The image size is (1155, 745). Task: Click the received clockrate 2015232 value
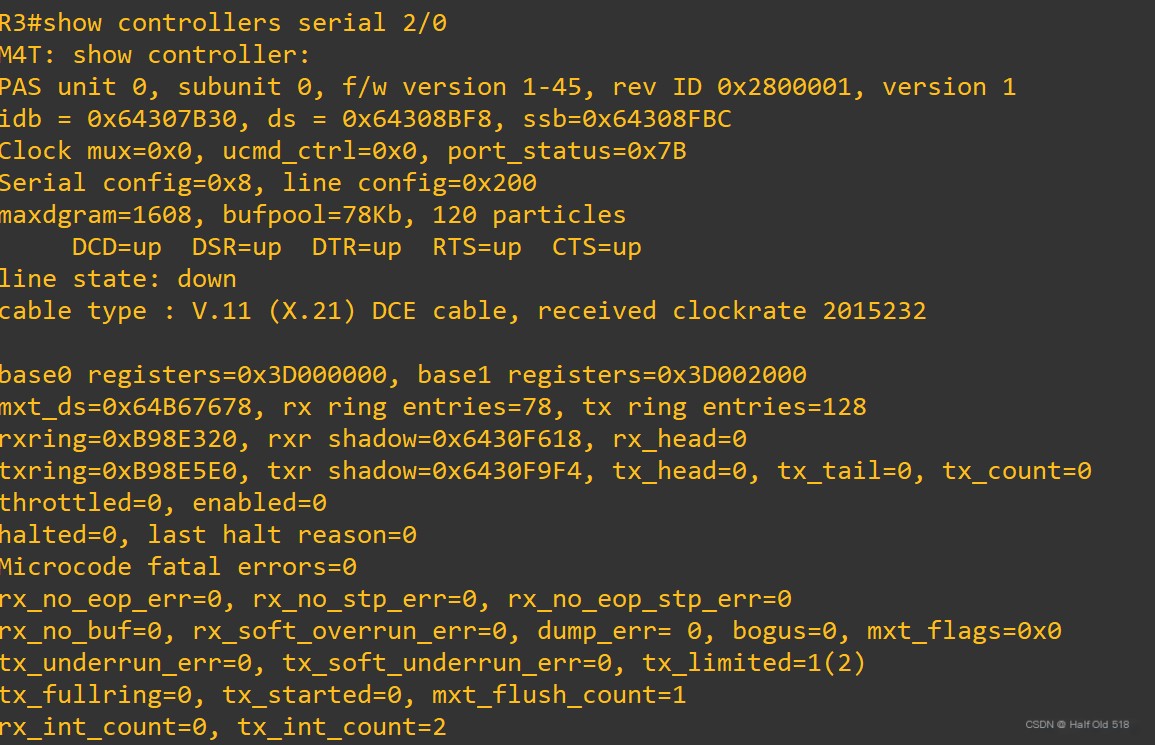click(x=731, y=311)
